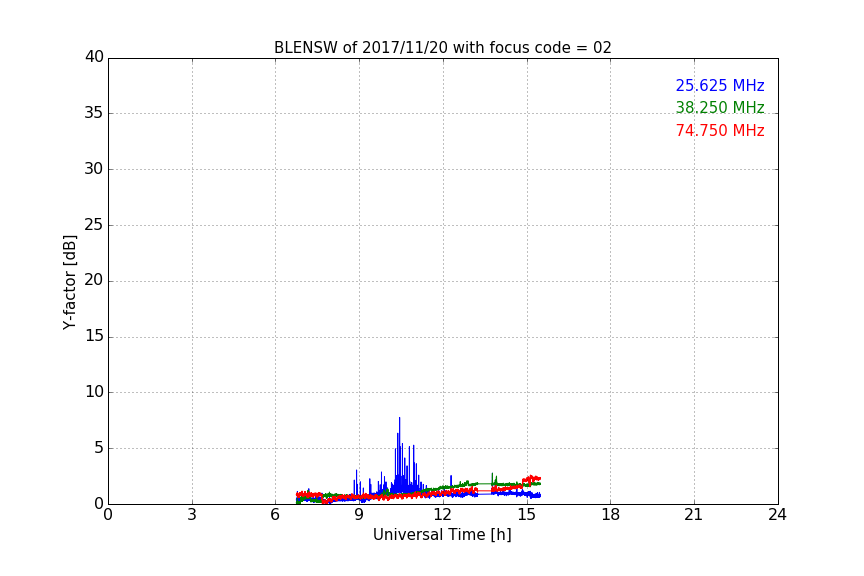
Task: Click the y-axis tick label 15
Action: tap(94, 336)
